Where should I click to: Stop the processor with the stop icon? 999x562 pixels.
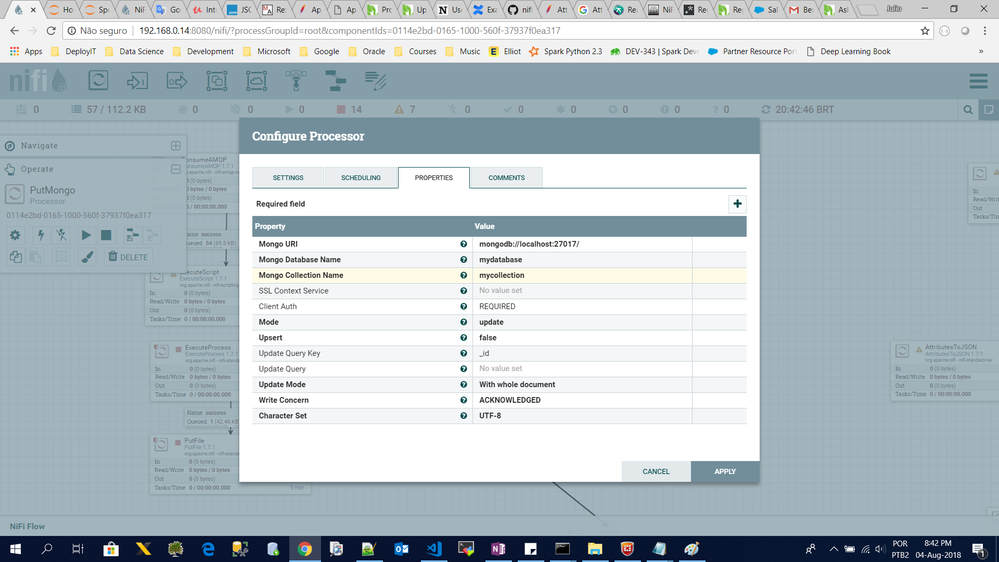coord(106,235)
